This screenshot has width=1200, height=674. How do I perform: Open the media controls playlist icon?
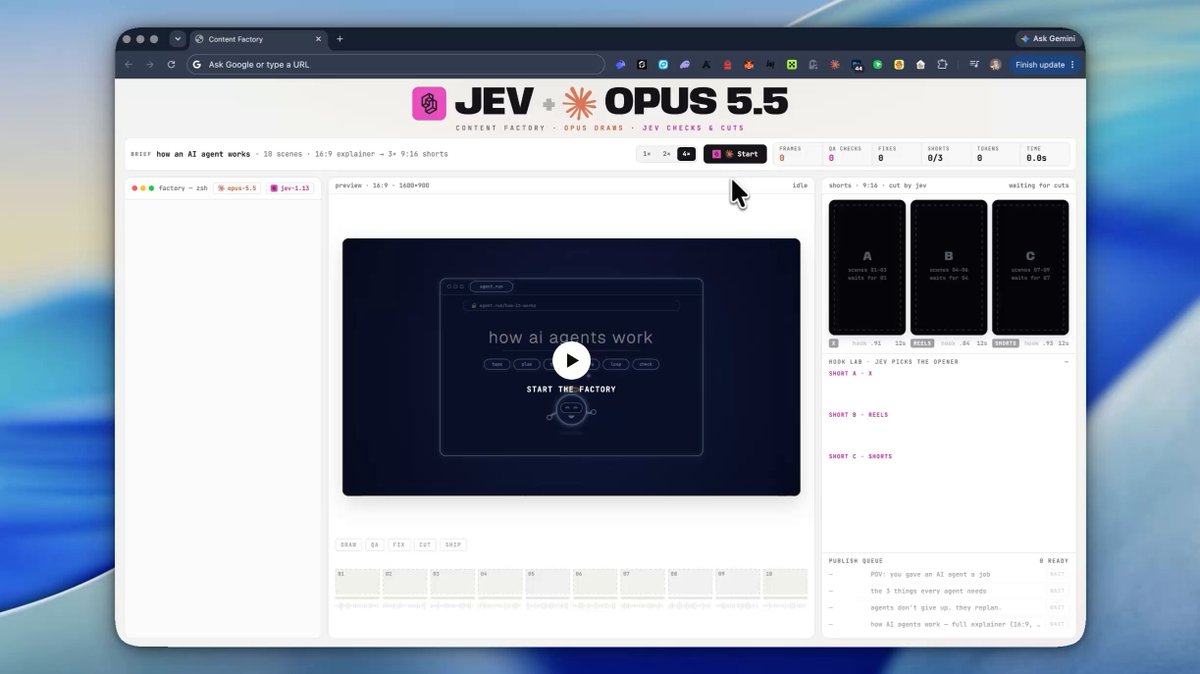coord(974,64)
